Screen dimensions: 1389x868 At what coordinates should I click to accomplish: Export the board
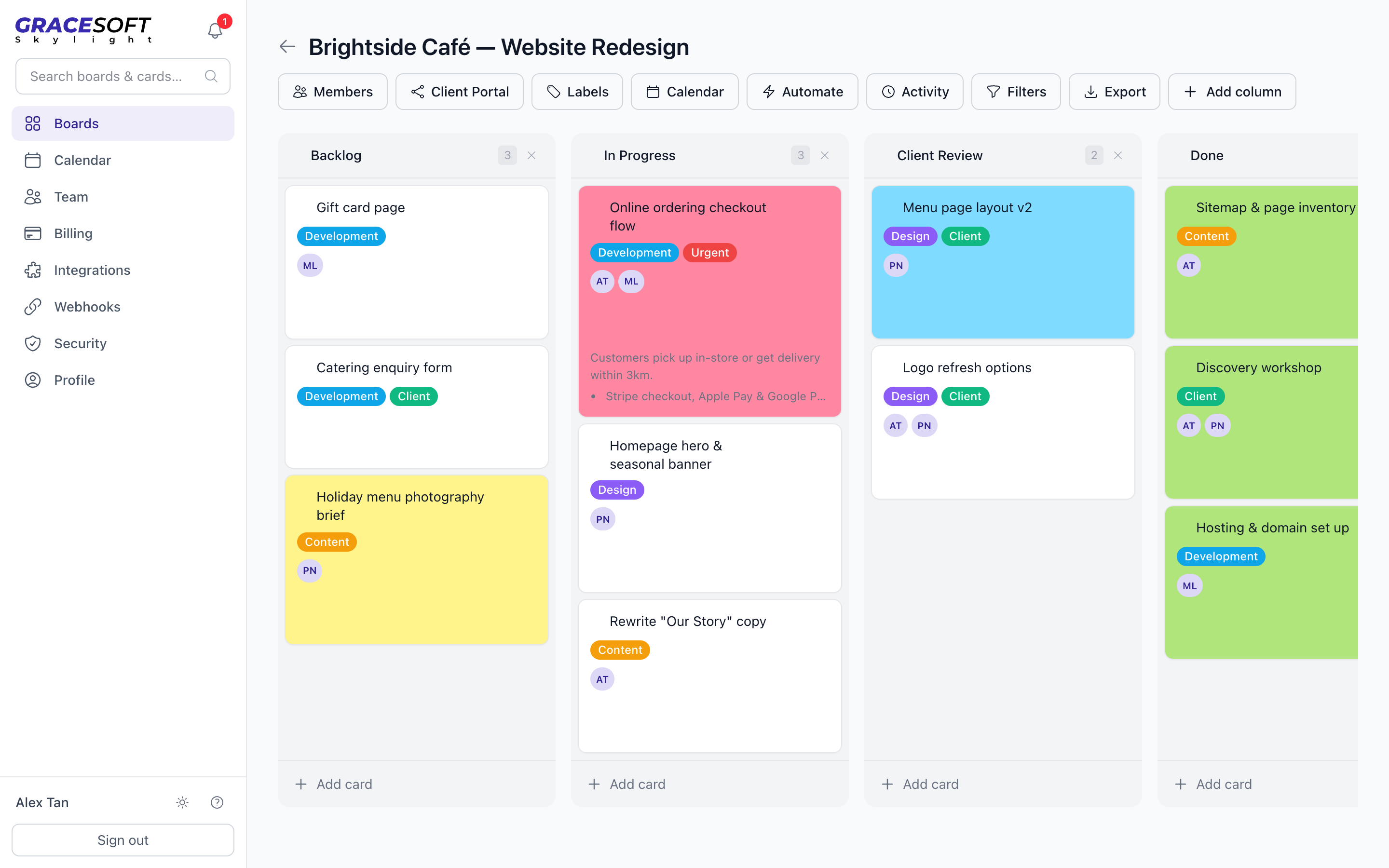tap(1114, 92)
